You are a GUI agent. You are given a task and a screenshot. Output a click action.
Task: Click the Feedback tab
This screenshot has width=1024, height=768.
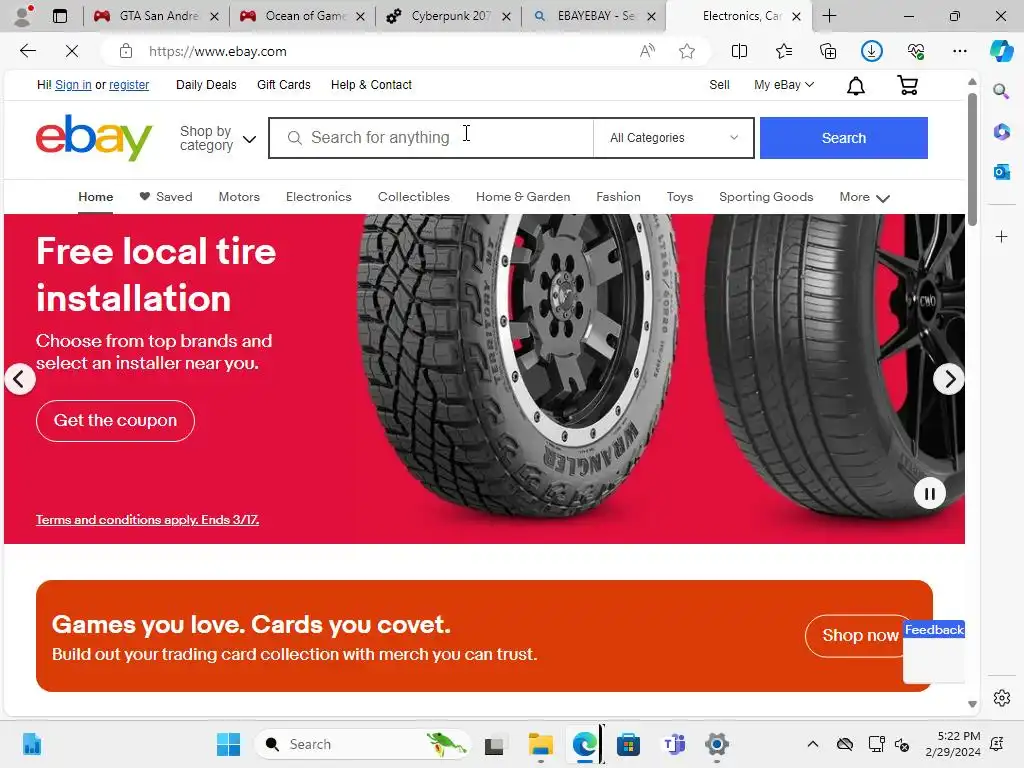934,630
